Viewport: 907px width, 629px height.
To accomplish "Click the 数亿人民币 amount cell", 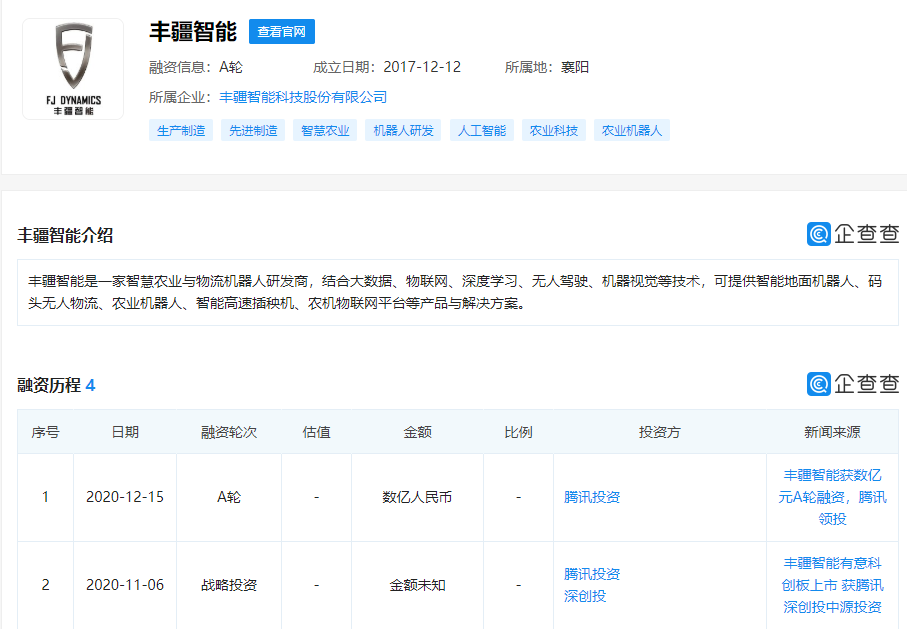I will pos(417,497).
